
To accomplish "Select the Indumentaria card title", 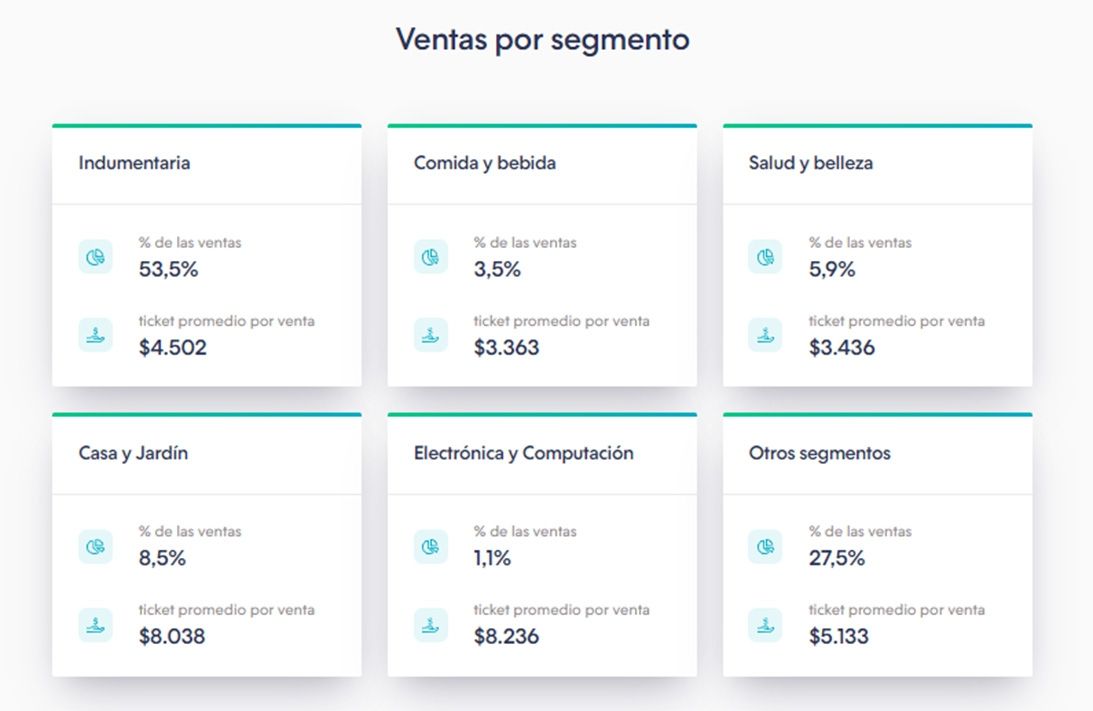I will (x=134, y=163).
